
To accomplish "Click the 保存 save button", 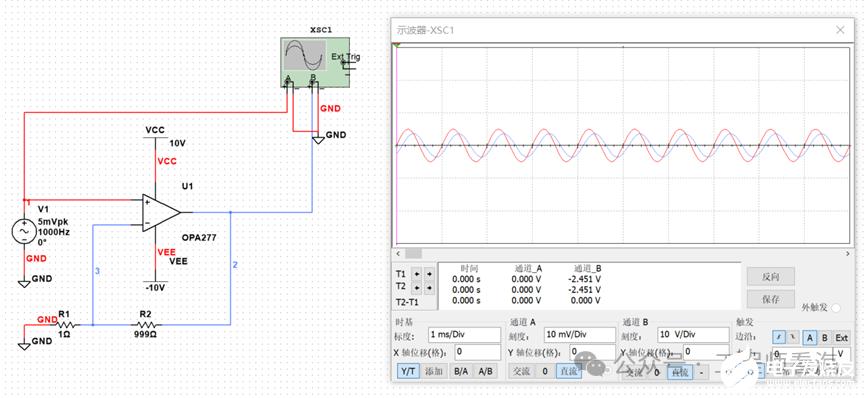I will click(771, 300).
